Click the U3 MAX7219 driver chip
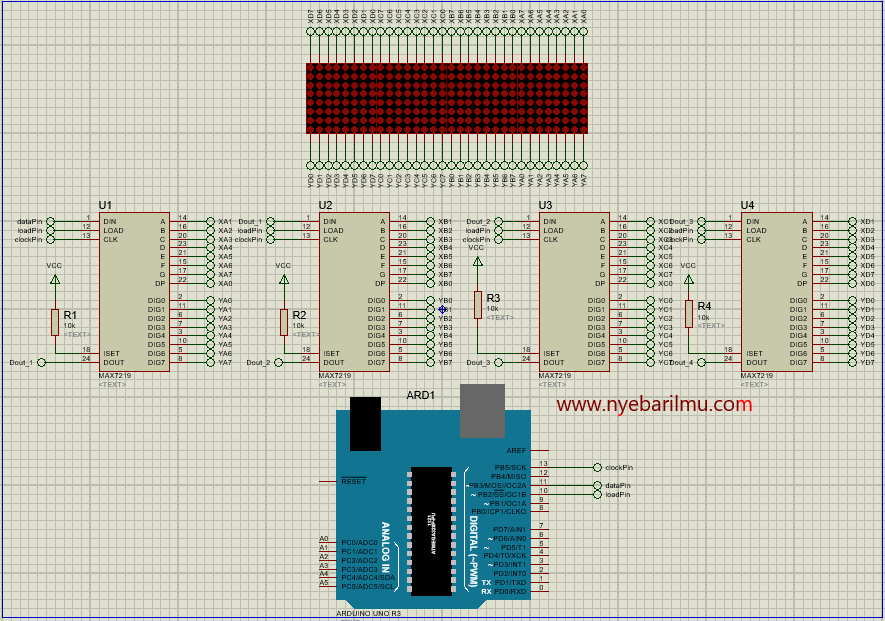 click(x=573, y=292)
